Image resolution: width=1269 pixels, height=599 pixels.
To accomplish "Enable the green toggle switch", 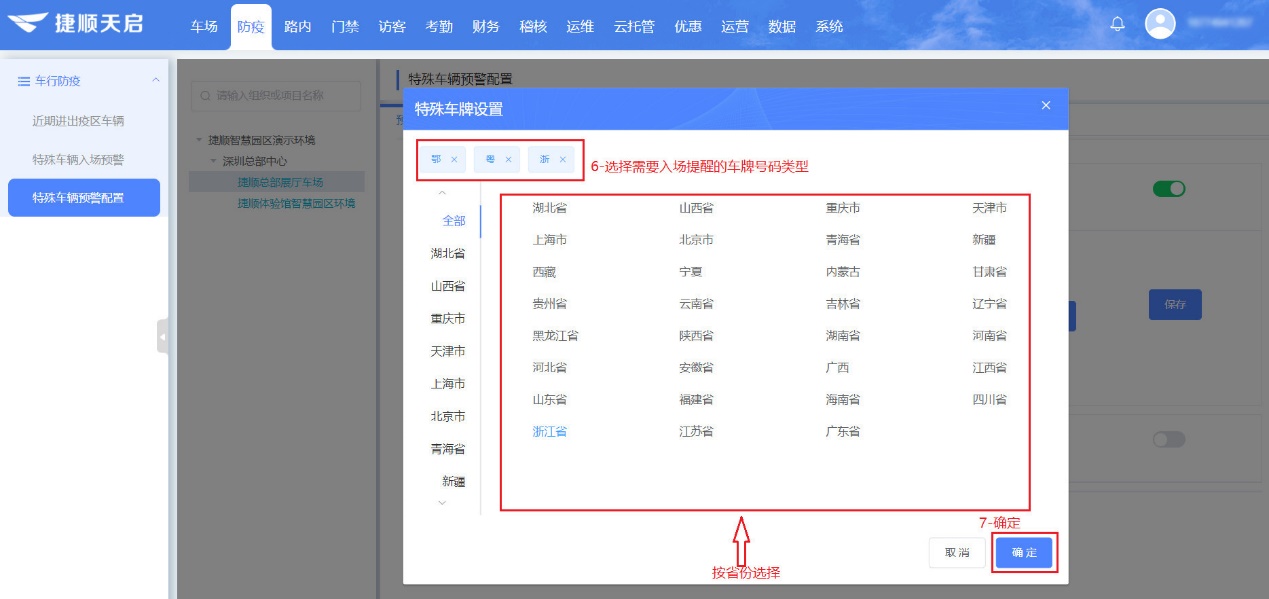I will coord(1171,189).
